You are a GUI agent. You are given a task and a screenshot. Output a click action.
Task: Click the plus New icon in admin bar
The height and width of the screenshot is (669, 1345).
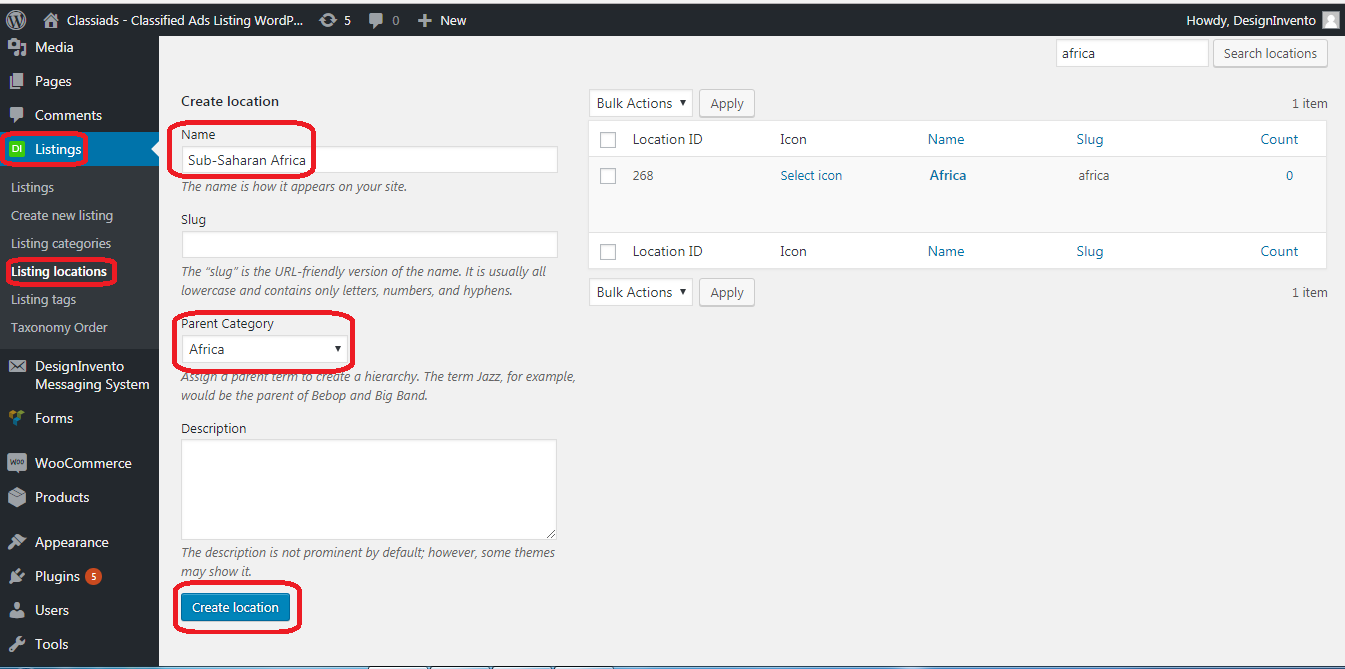pos(425,20)
